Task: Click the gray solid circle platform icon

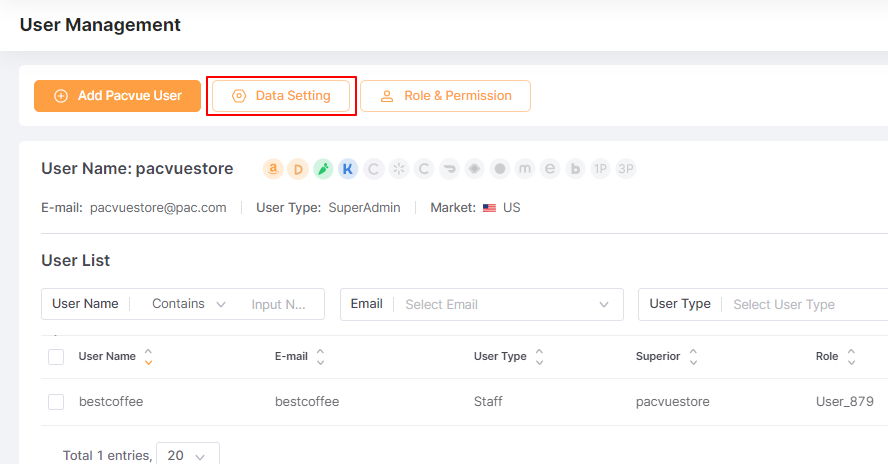Action: point(500,169)
